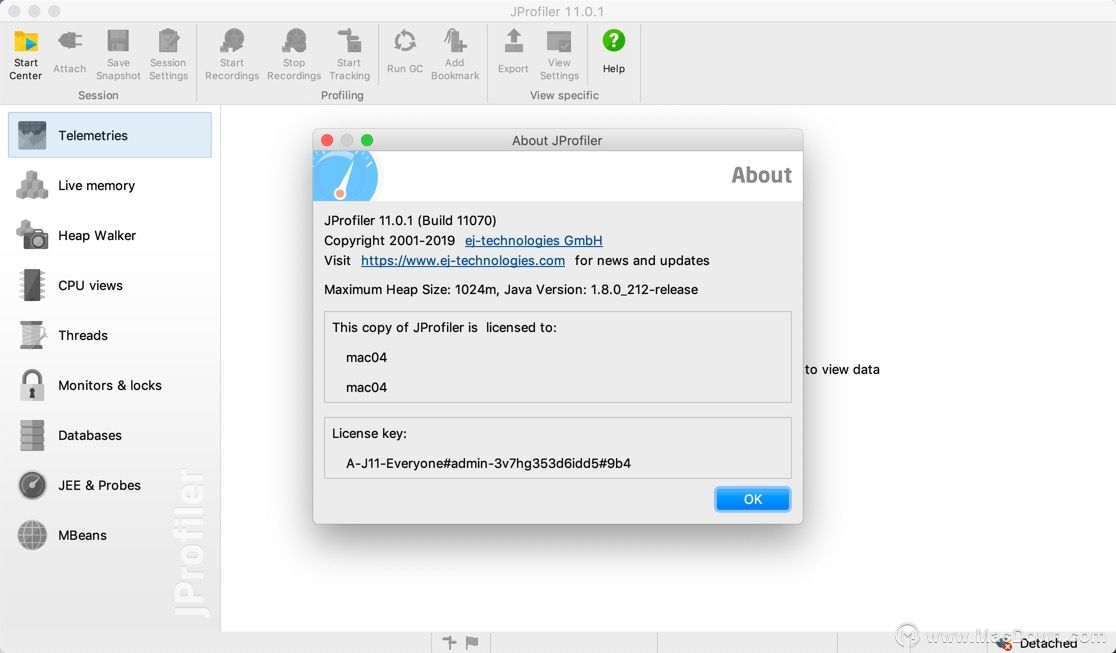The height and width of the screenshot is (653, 1116).
Task: Open the ej-technologies GmbH link
Action: tap(534, 241)
